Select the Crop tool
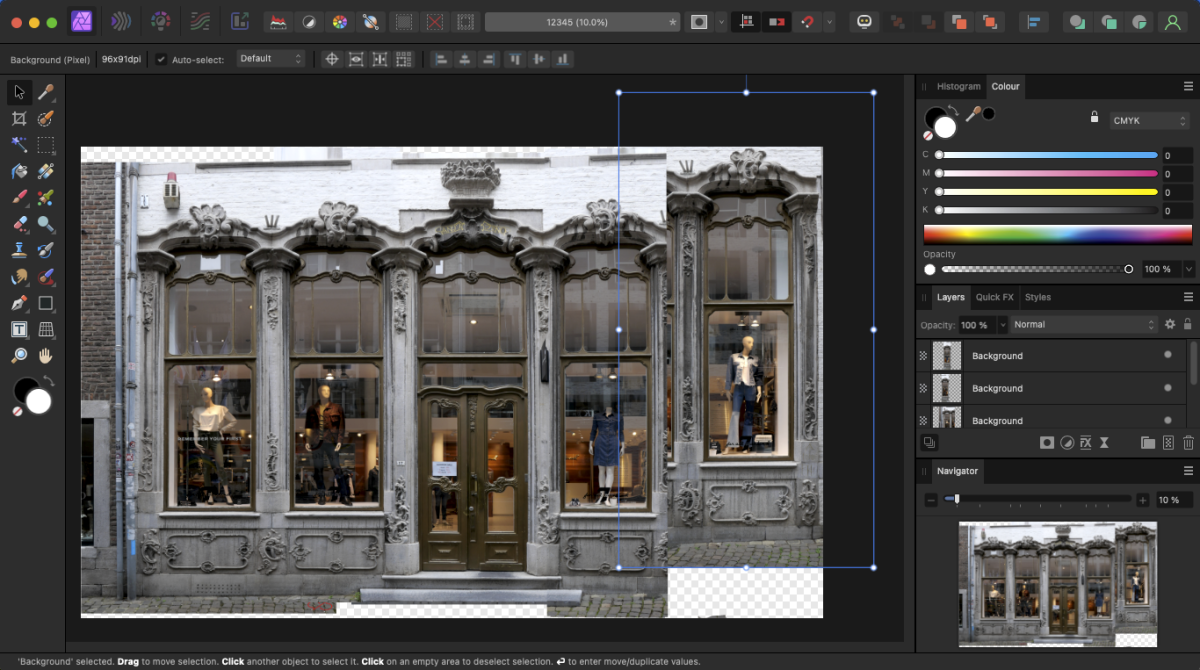1200x670 pixels. tap(19, 119)
